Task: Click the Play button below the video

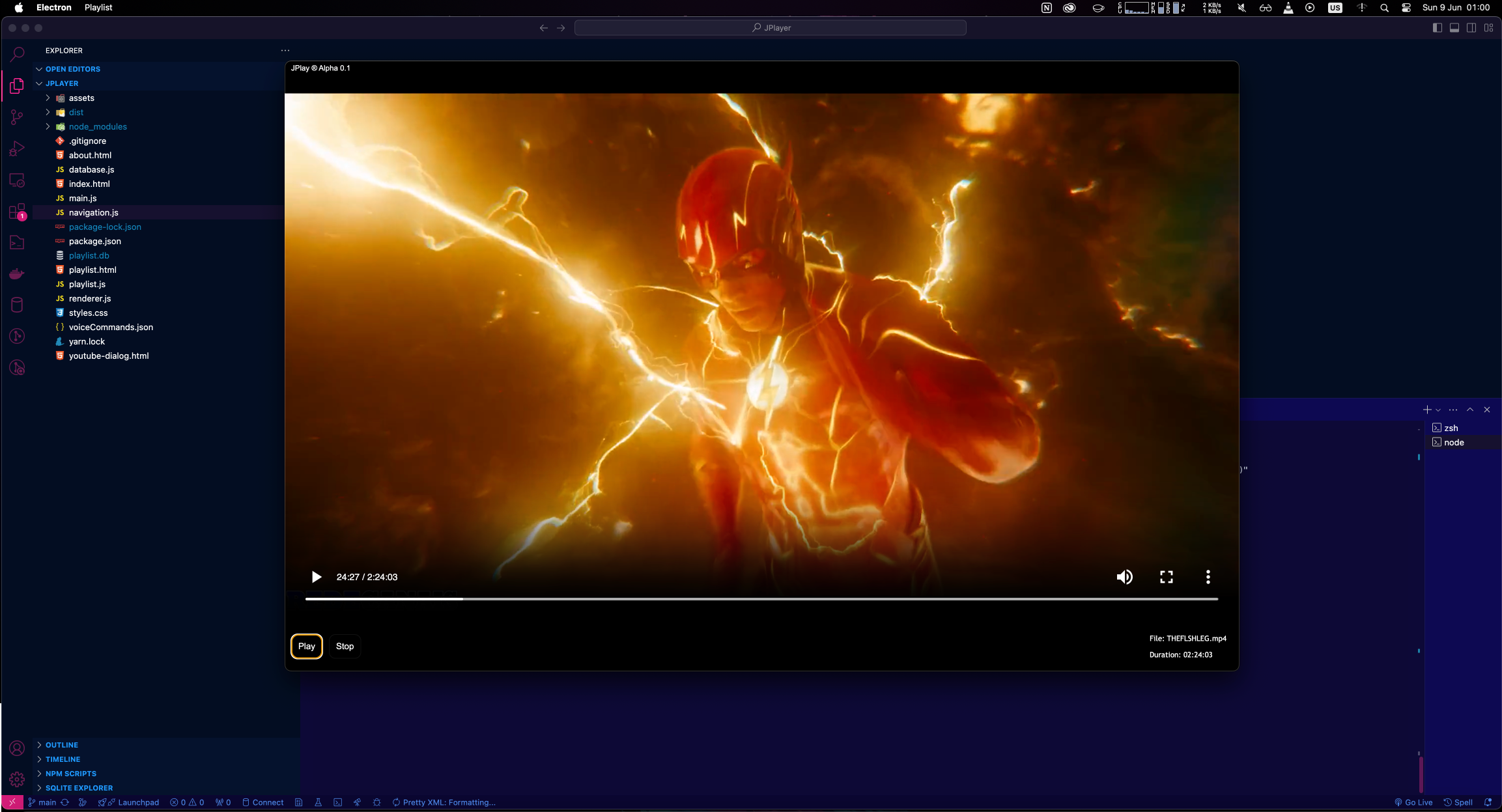Action: pyautogui.click(x=307, y=646)
